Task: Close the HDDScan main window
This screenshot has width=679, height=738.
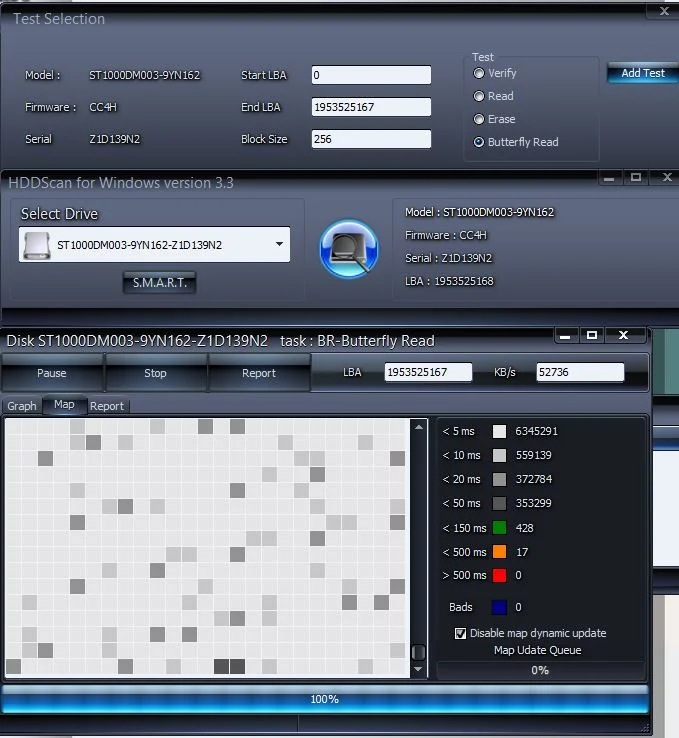Action: click(667, 177)
